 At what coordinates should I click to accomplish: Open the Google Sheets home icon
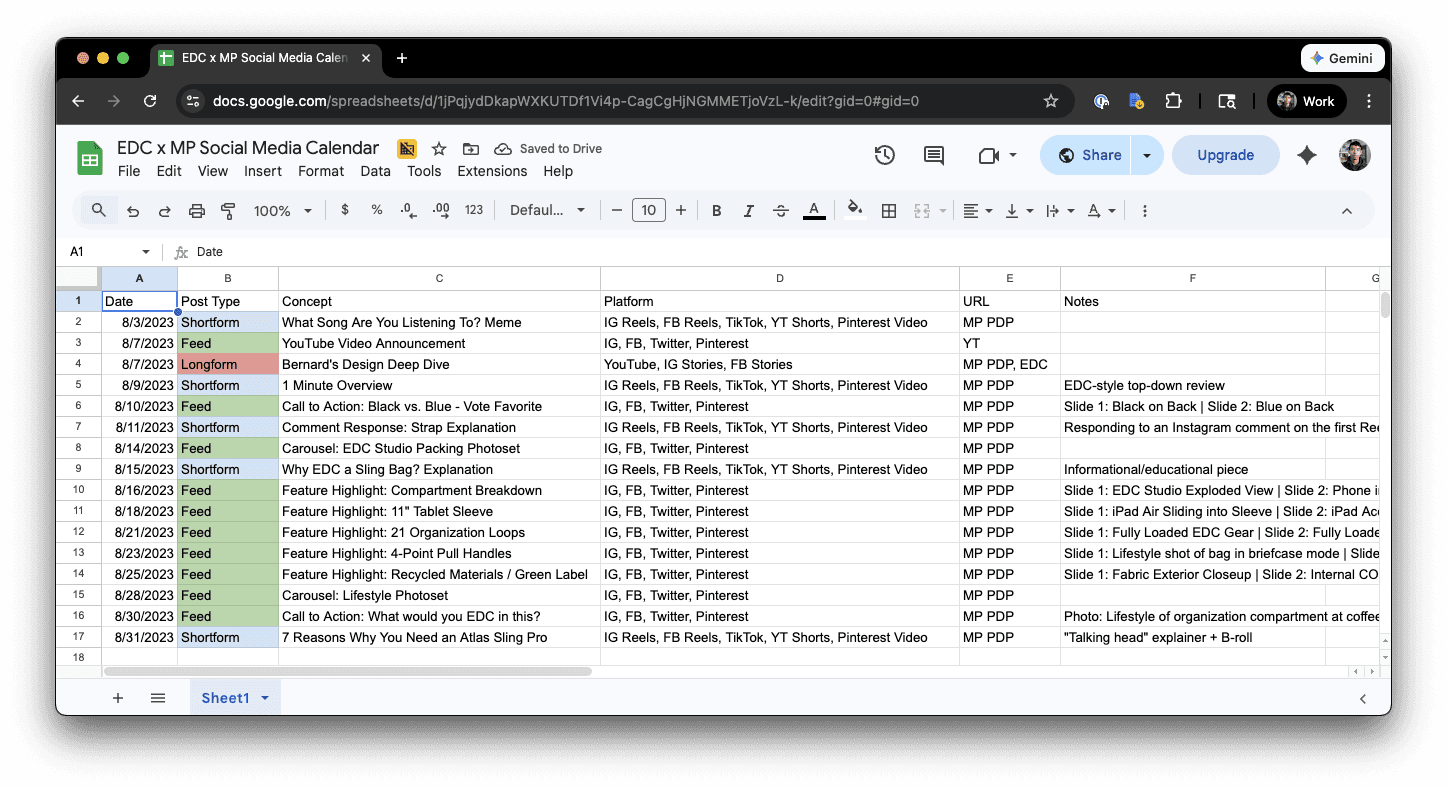tap(90, 158)
